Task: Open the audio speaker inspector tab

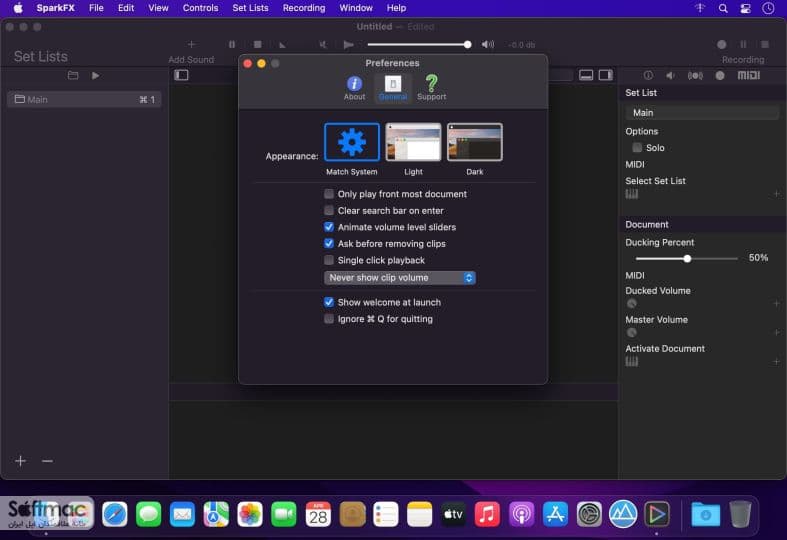Action: coord(670,75)
